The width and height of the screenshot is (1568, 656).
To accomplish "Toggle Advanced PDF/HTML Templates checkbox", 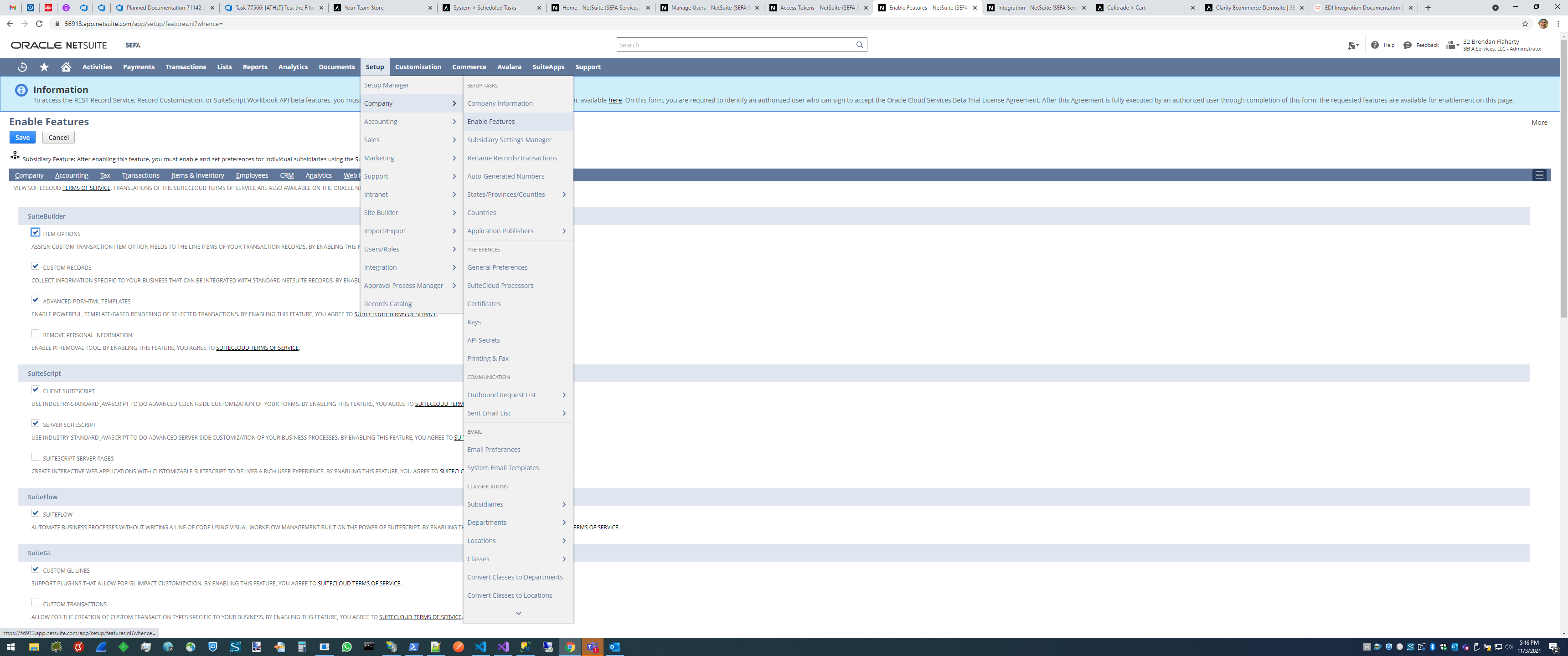I will click(x=35, y=300).
